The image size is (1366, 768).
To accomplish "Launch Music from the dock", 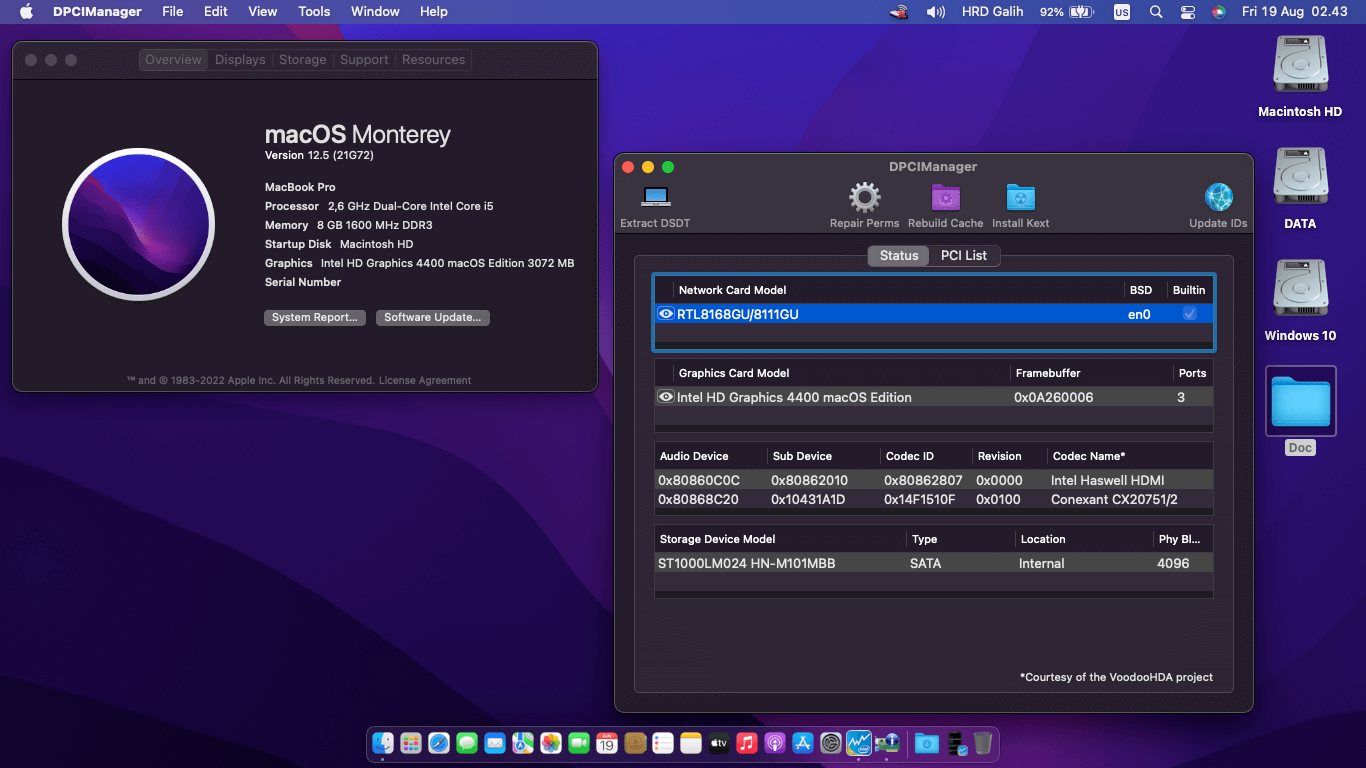I will (x=746, y=743).
